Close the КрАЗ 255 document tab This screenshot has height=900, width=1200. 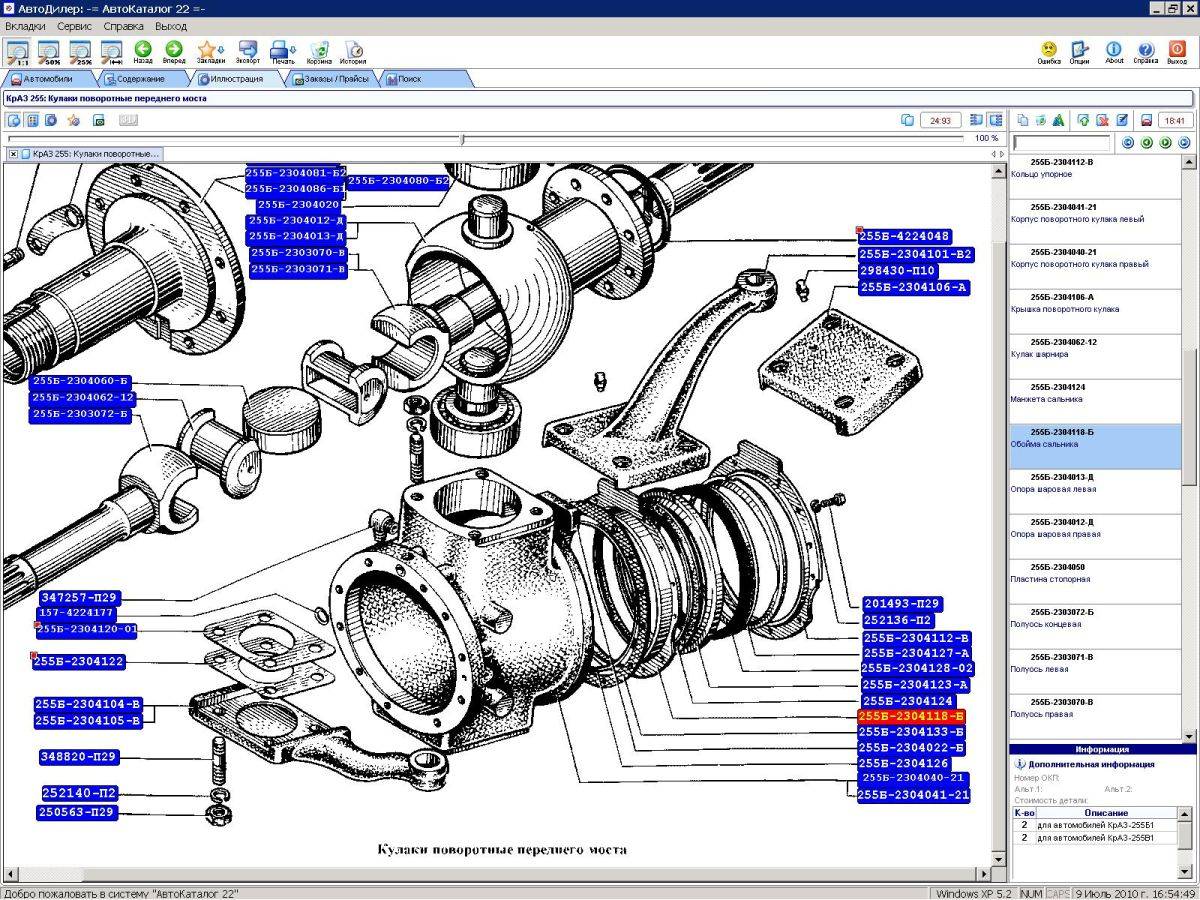click(14, 154)
